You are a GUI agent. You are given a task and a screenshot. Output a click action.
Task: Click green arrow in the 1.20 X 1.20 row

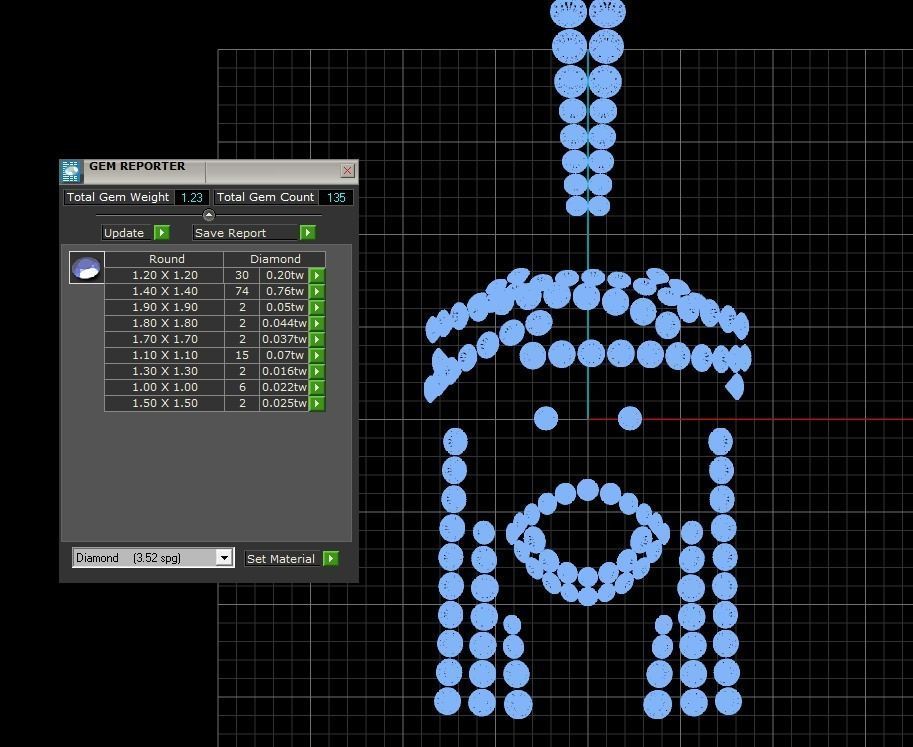pos(317,275)
